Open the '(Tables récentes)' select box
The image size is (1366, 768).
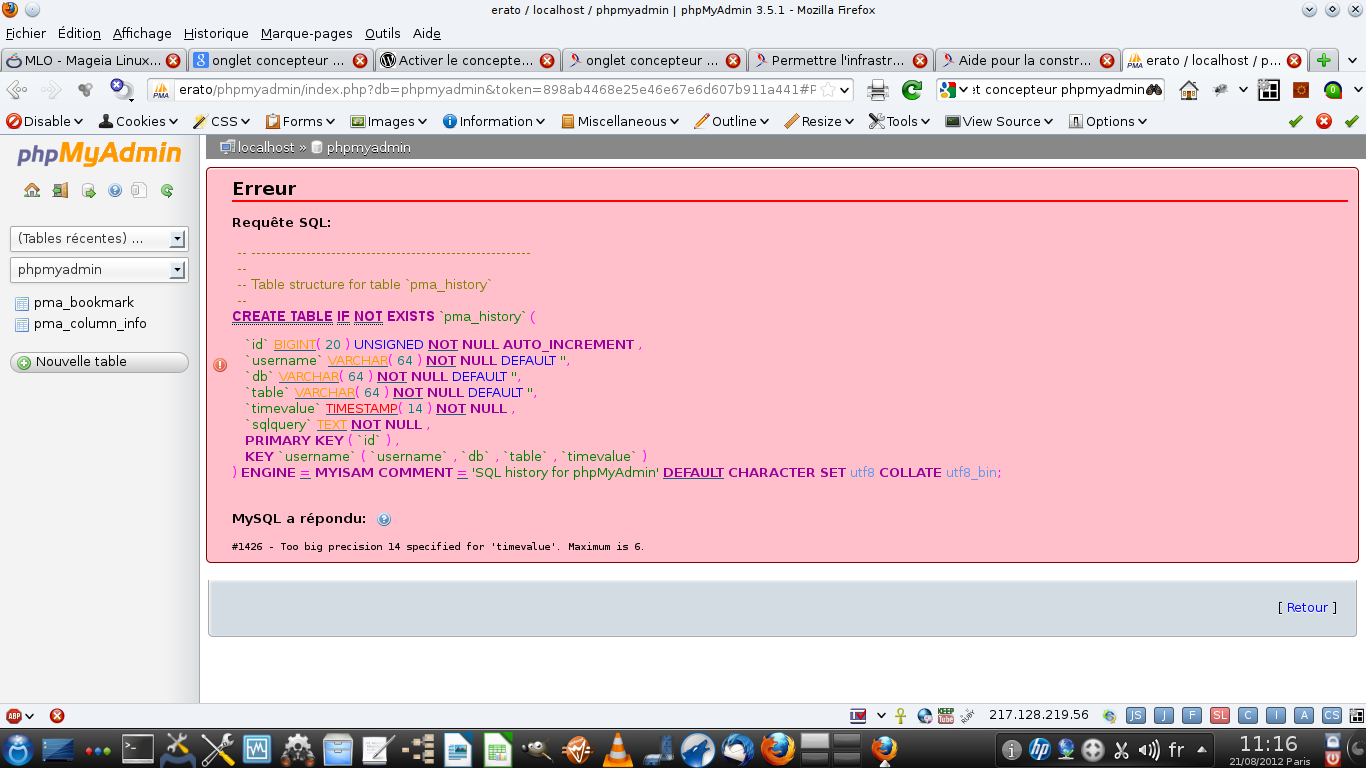(x=98, y=239)
